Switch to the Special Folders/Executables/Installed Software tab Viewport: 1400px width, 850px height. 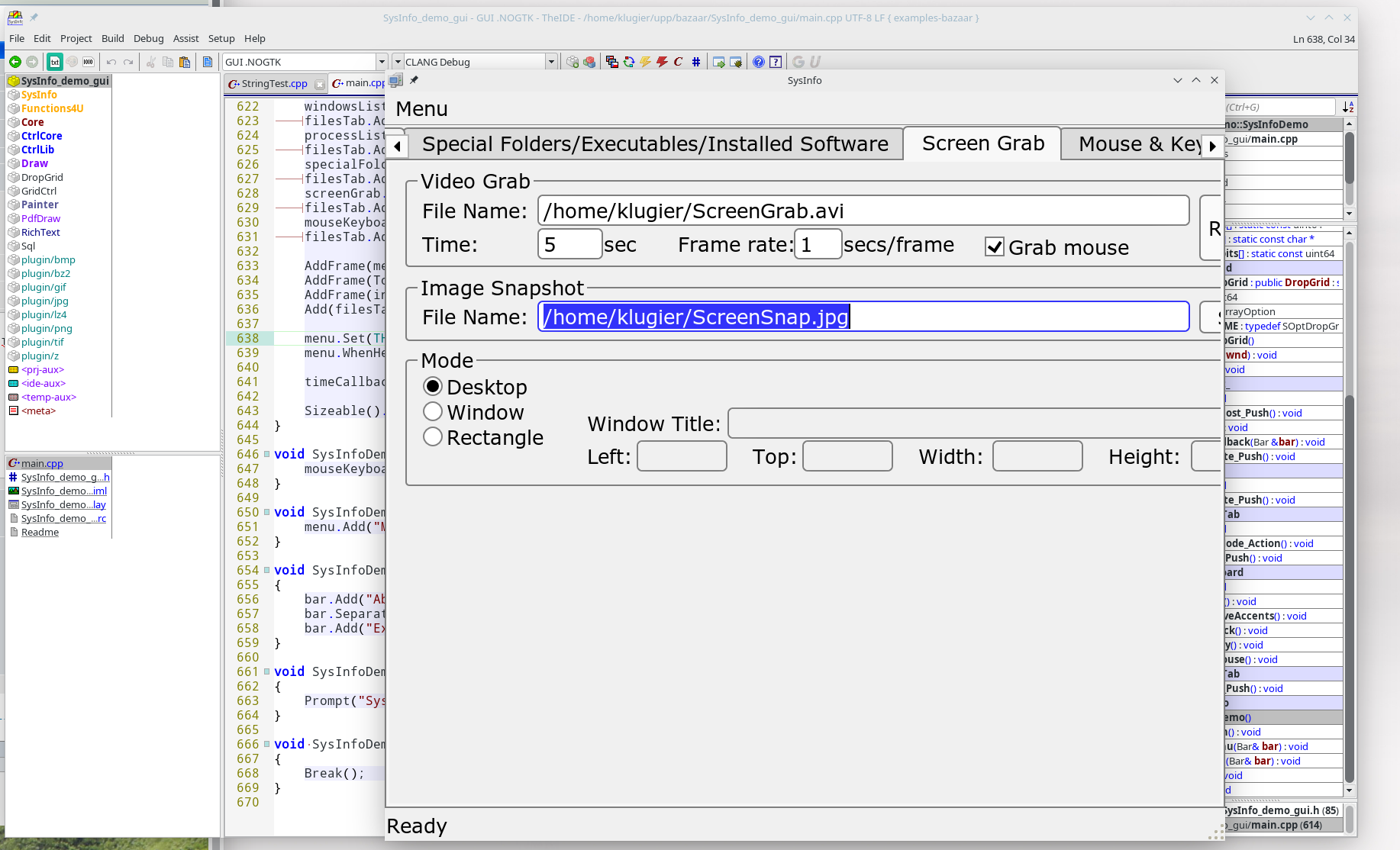click(x=655, y=144)
